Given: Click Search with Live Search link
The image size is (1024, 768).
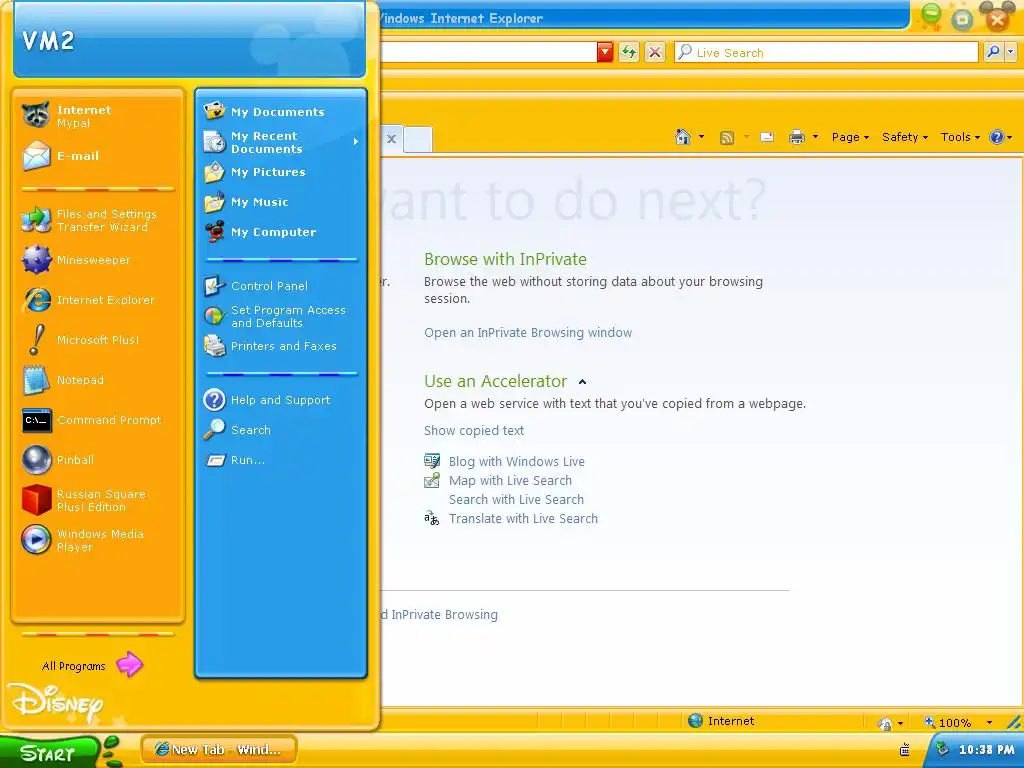Looking at the screenshot, I should pyautogui.click(x=516, y=500).
